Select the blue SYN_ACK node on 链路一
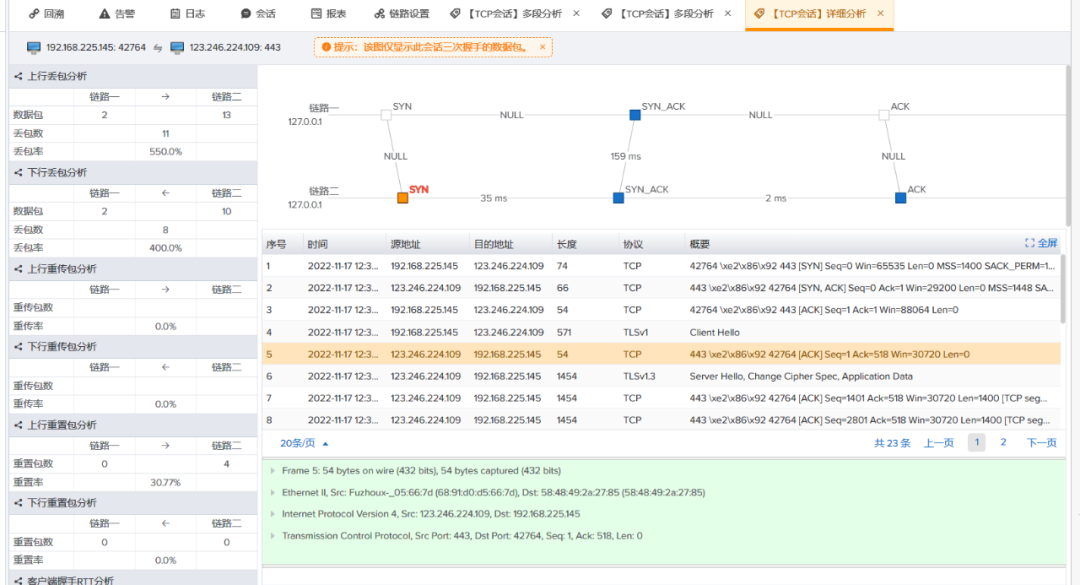 click(x=635, y=115)
